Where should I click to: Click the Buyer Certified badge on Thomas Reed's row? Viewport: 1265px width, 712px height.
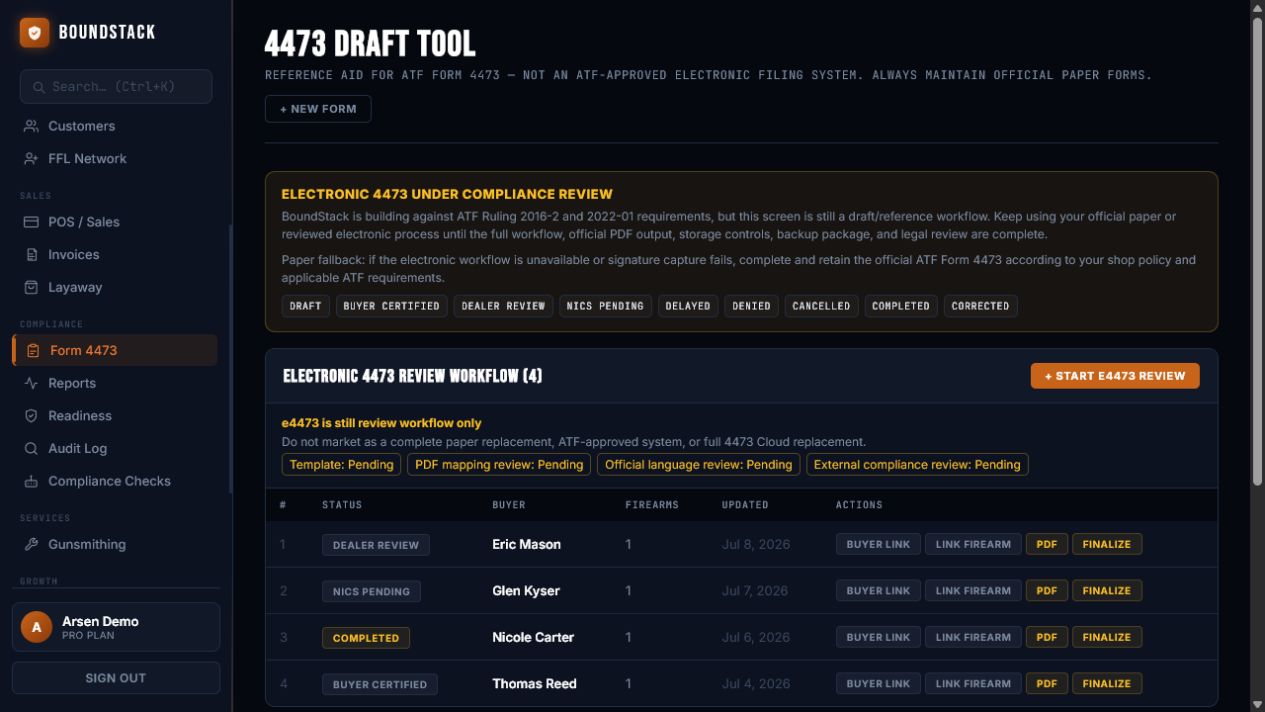[380, 684]
